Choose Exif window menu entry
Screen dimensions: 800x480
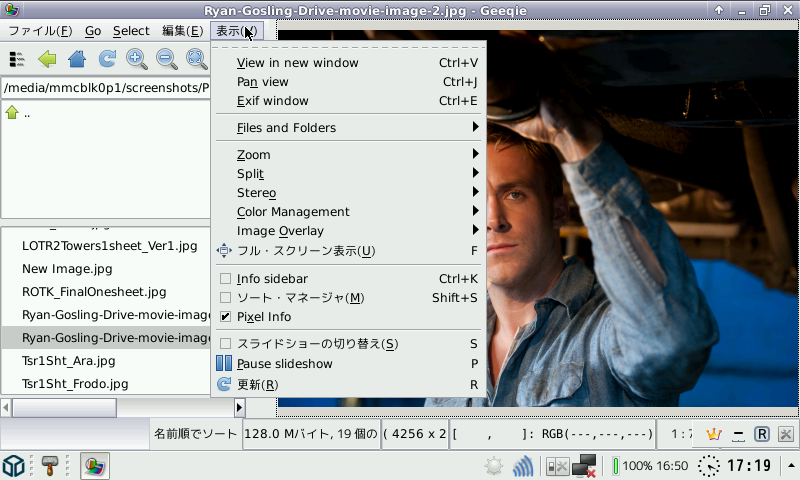tap(348, 100)
